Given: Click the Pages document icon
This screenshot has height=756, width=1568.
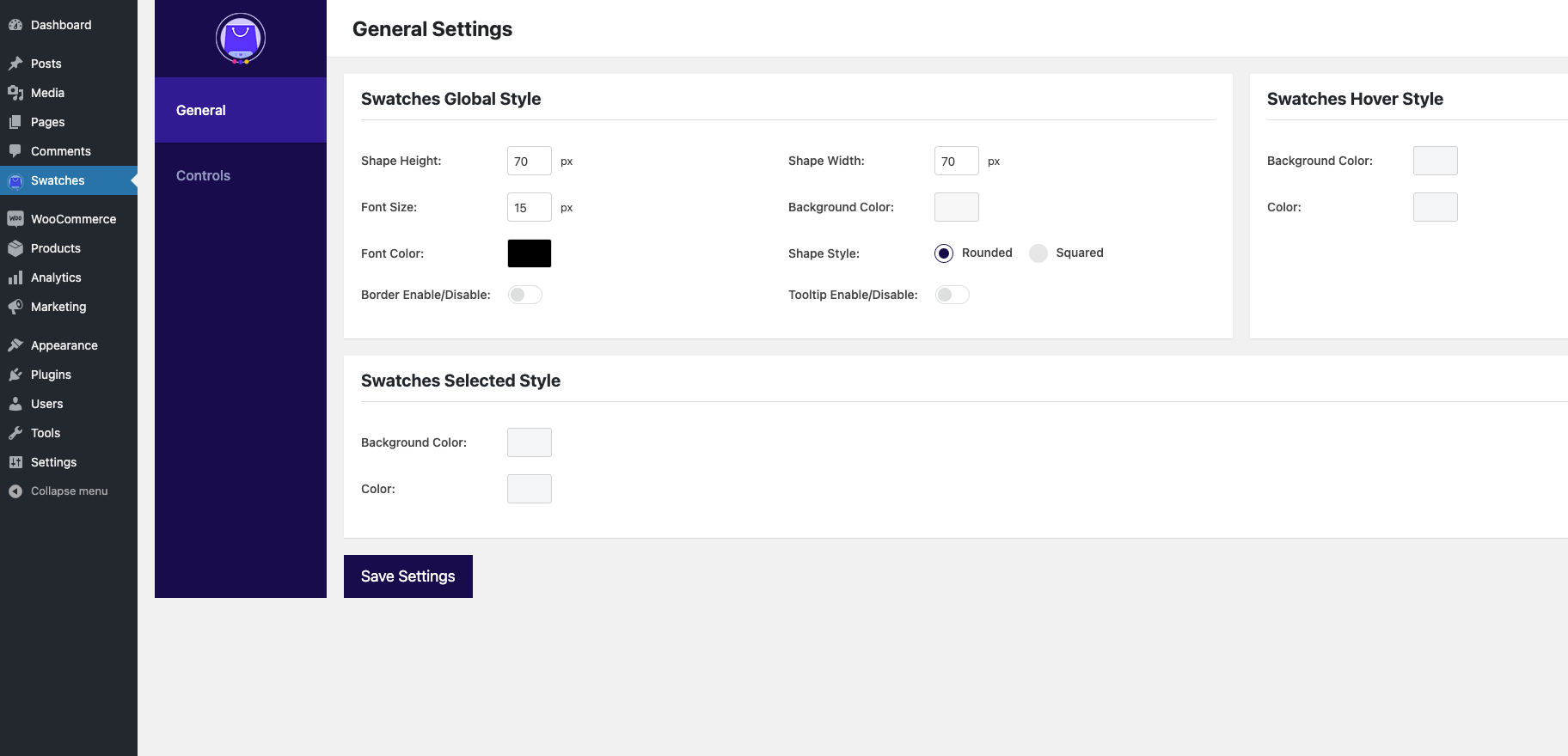Looking at the screenshot, I should [15, 122].
